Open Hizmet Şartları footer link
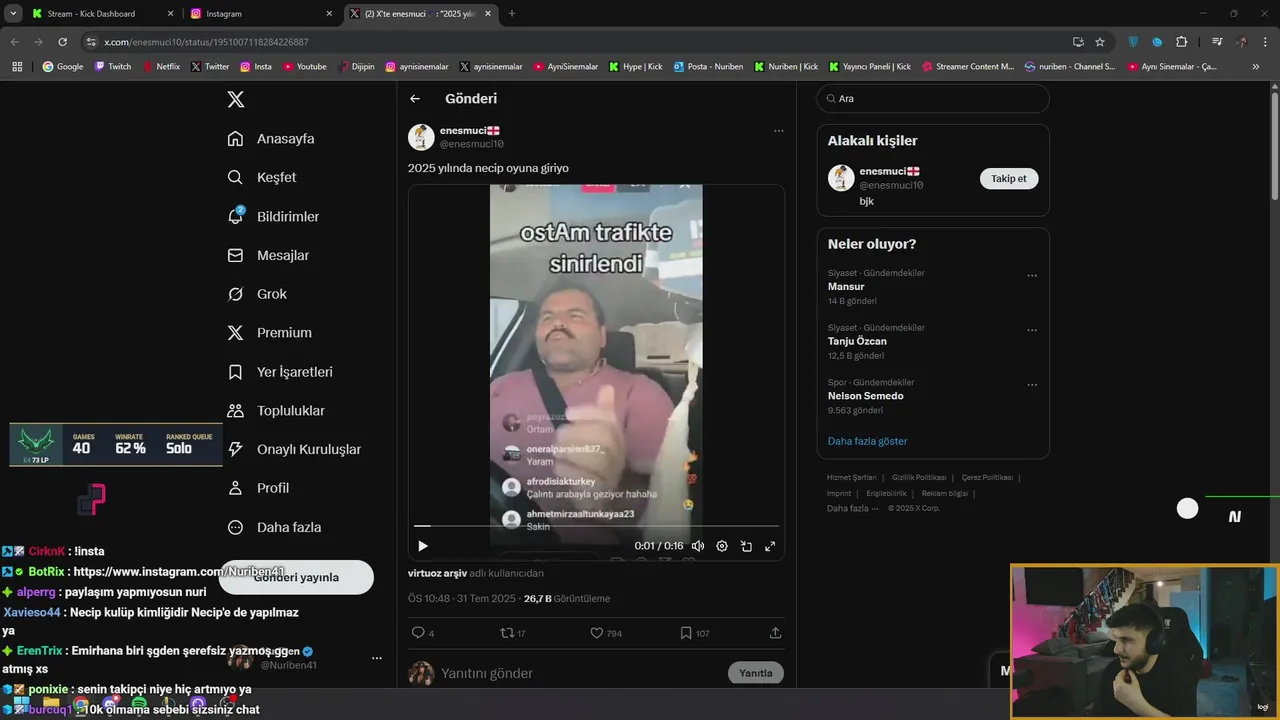Screen dimensions: 1280x720 851,478
